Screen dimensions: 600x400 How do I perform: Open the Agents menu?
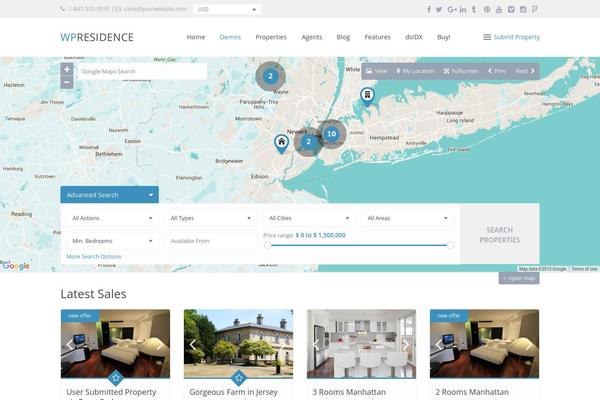point(312,37)
